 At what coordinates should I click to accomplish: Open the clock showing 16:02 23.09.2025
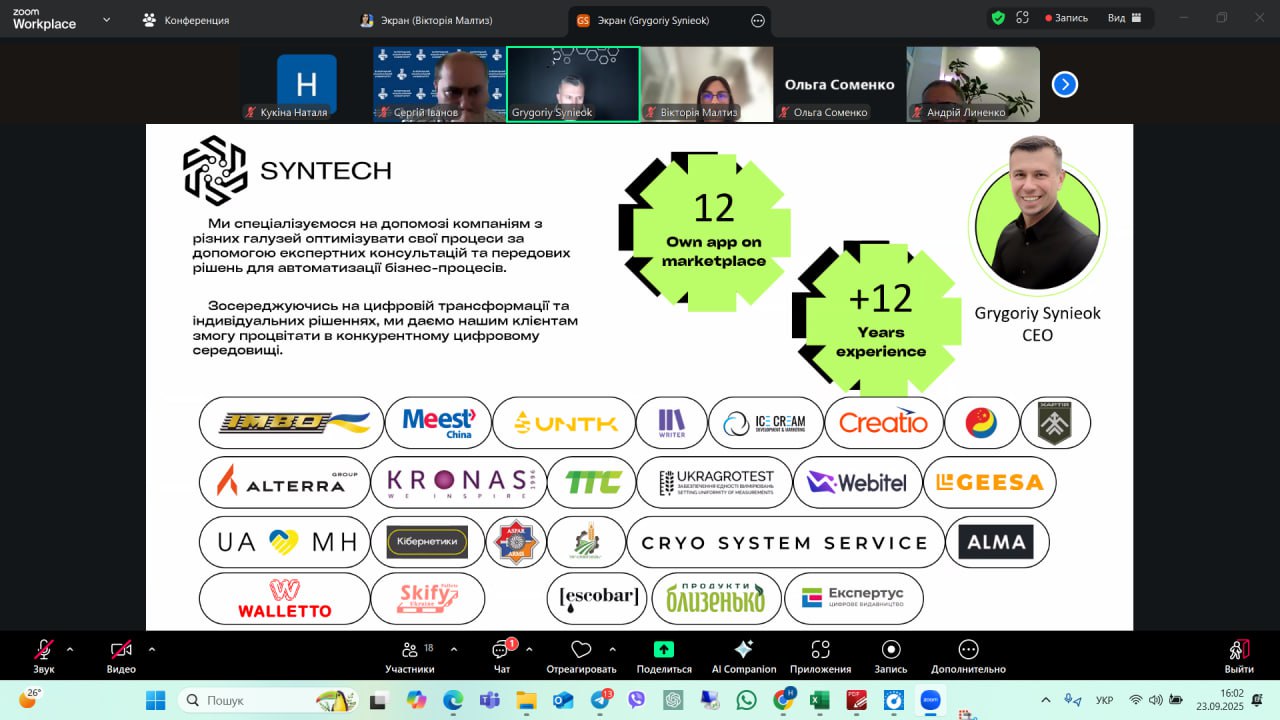[1221, 700]
